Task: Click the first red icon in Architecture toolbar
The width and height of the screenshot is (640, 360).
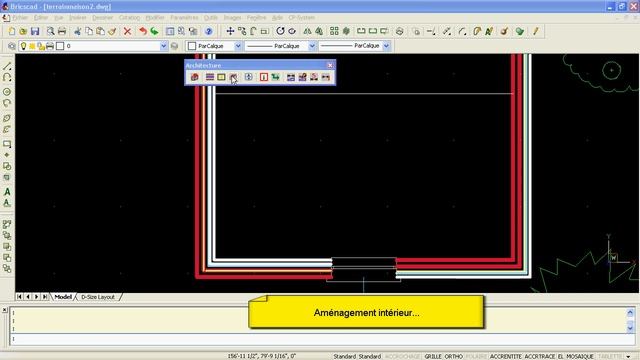Action: [x=195, y=77]
